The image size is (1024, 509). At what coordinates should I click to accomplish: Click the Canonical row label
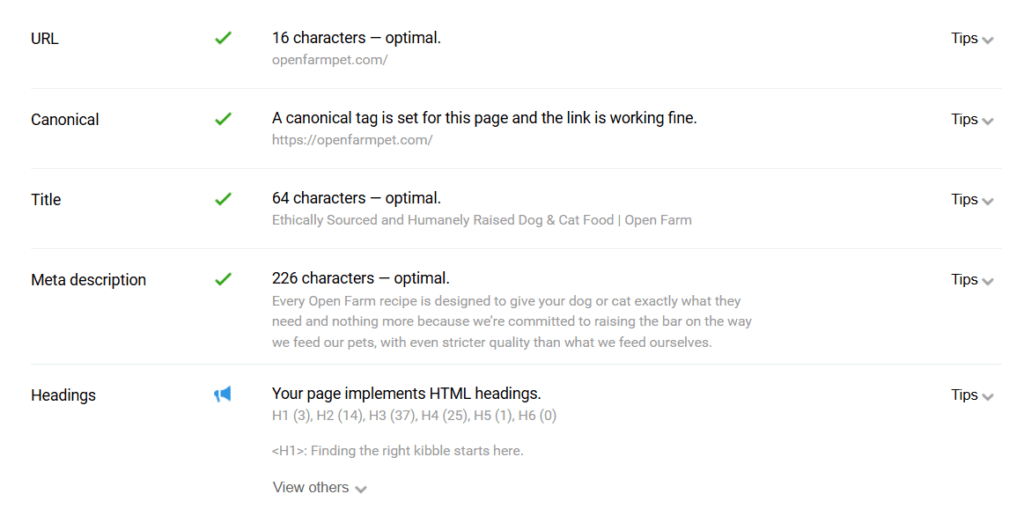click(65, 120)
